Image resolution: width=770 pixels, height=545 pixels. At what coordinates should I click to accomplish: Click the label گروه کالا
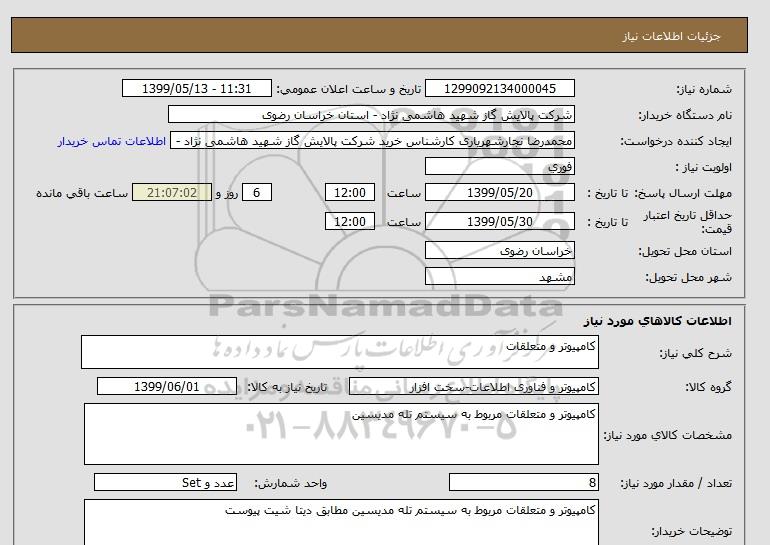pos(709,387)
